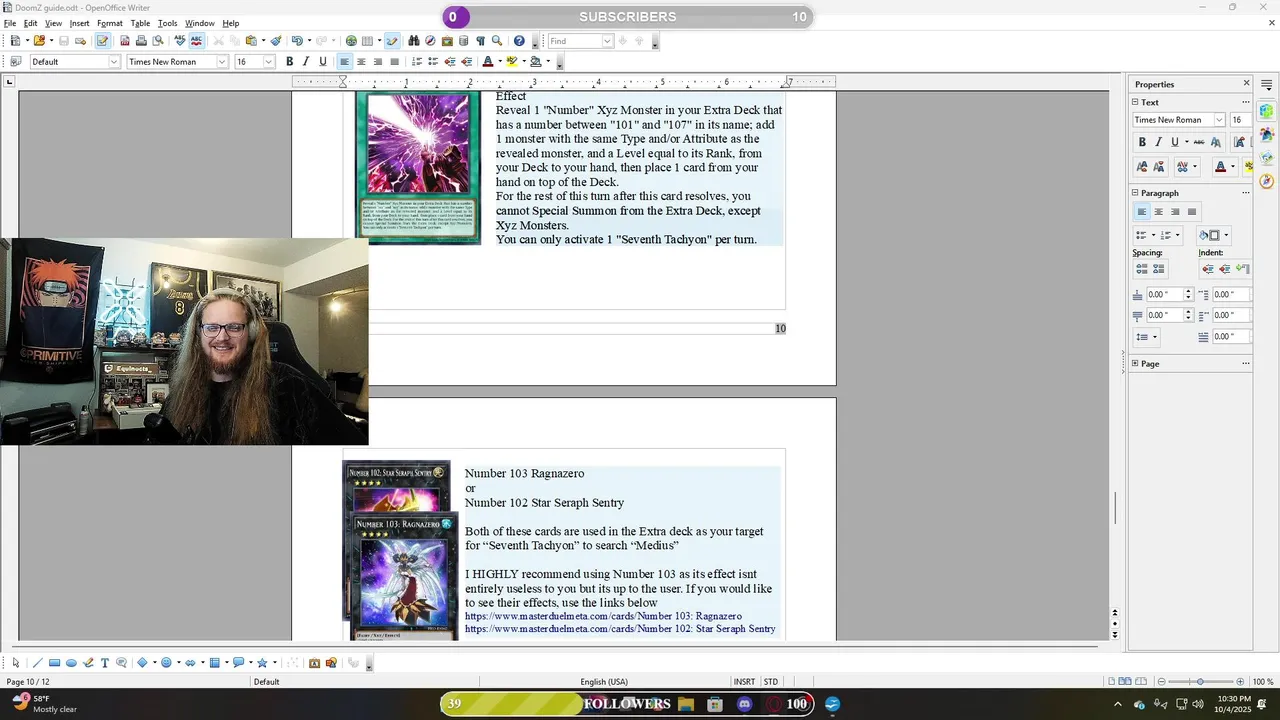Image resolution: width=1280 pixels, height=720 pixels.
Task: Open font size 16 dropdown in toolbar
Action: [268, 62]
